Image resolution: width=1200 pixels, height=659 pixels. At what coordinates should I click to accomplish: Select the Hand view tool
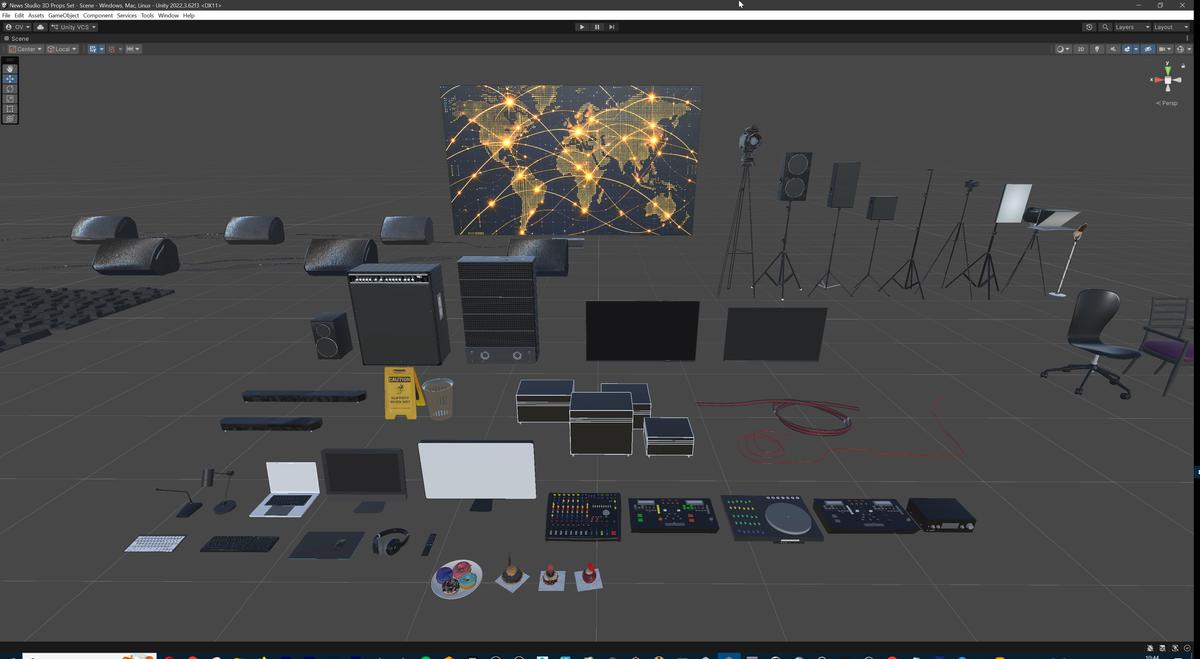coord(10,69)
